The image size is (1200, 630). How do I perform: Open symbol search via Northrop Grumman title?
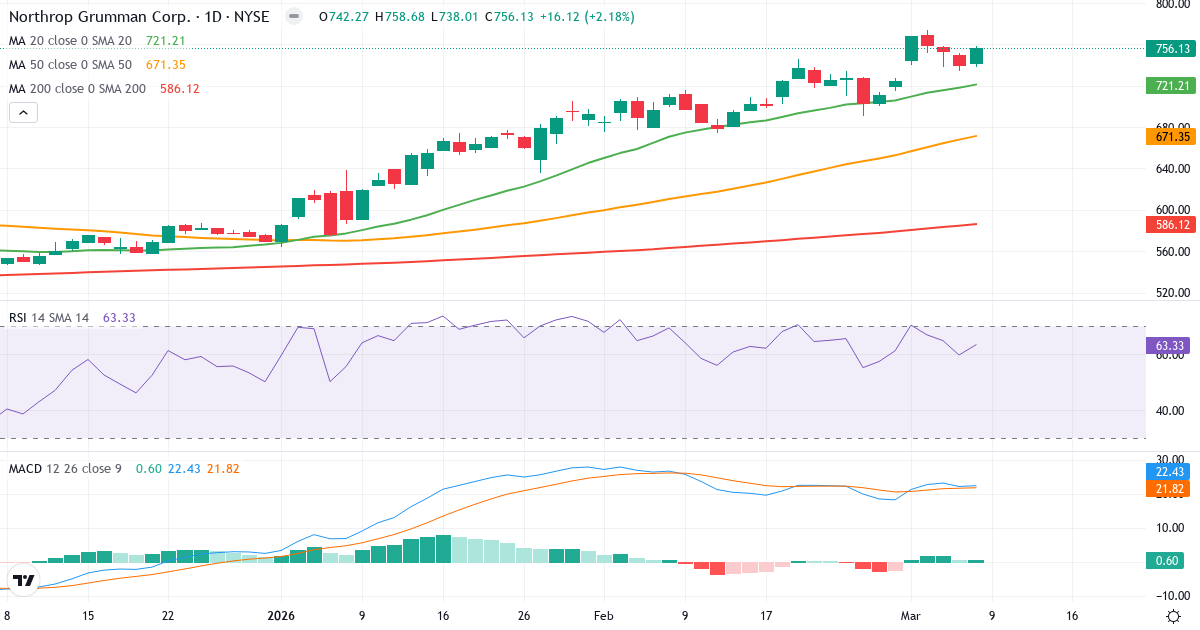coord(100,16)
